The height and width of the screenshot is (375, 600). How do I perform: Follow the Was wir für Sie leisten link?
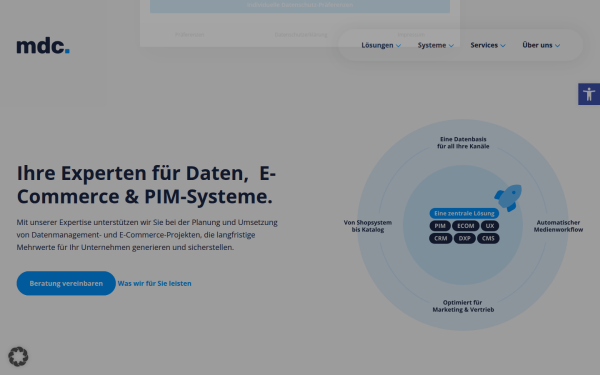tap(154, 284)
